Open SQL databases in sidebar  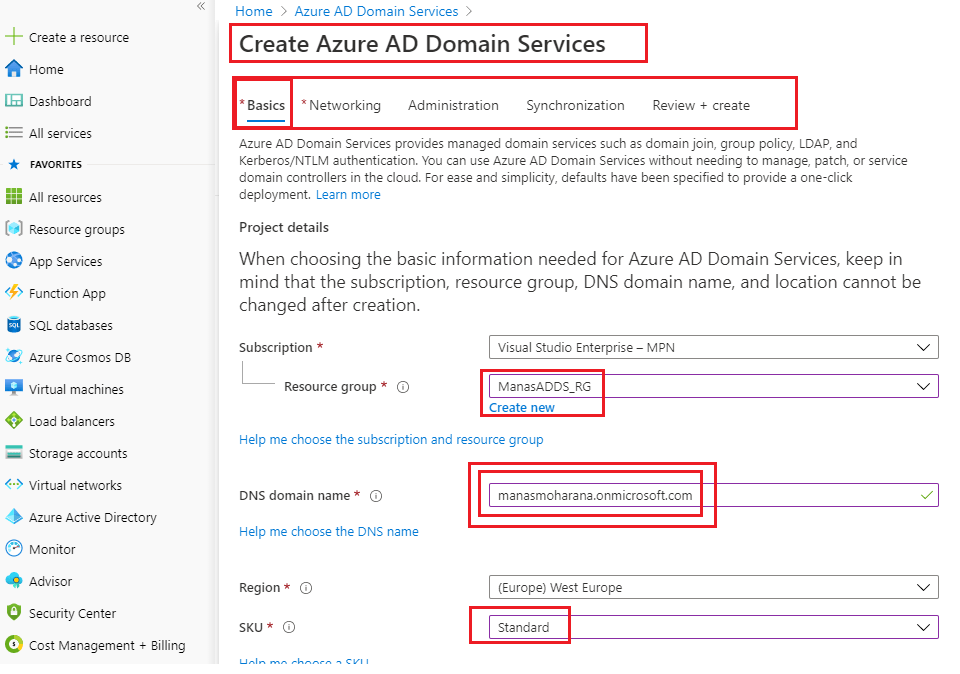click(70, 325)
